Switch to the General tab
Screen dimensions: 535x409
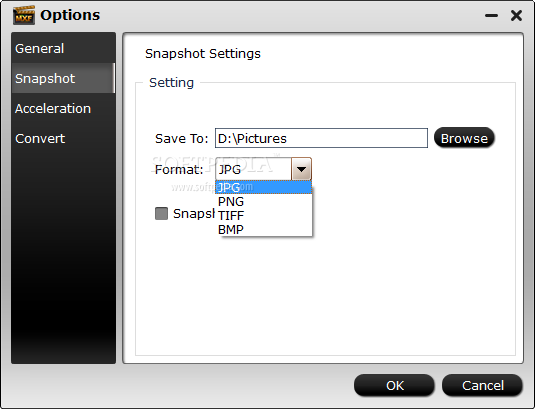click(x=63, y=48)
